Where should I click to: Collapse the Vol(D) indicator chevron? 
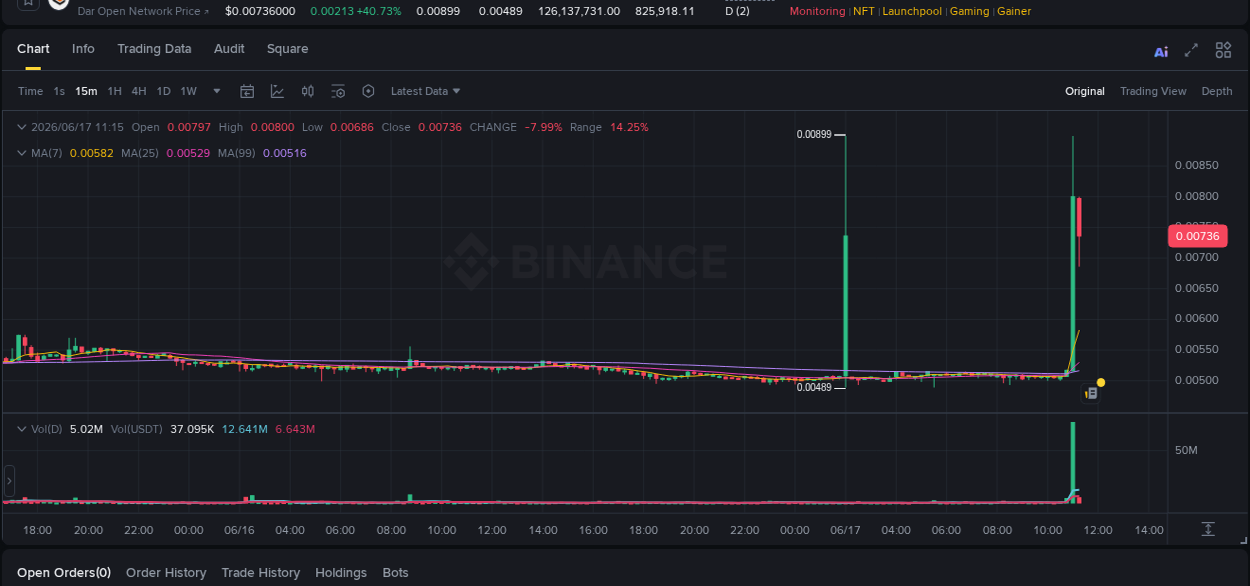pyautogui.click(x=22, y=429)
